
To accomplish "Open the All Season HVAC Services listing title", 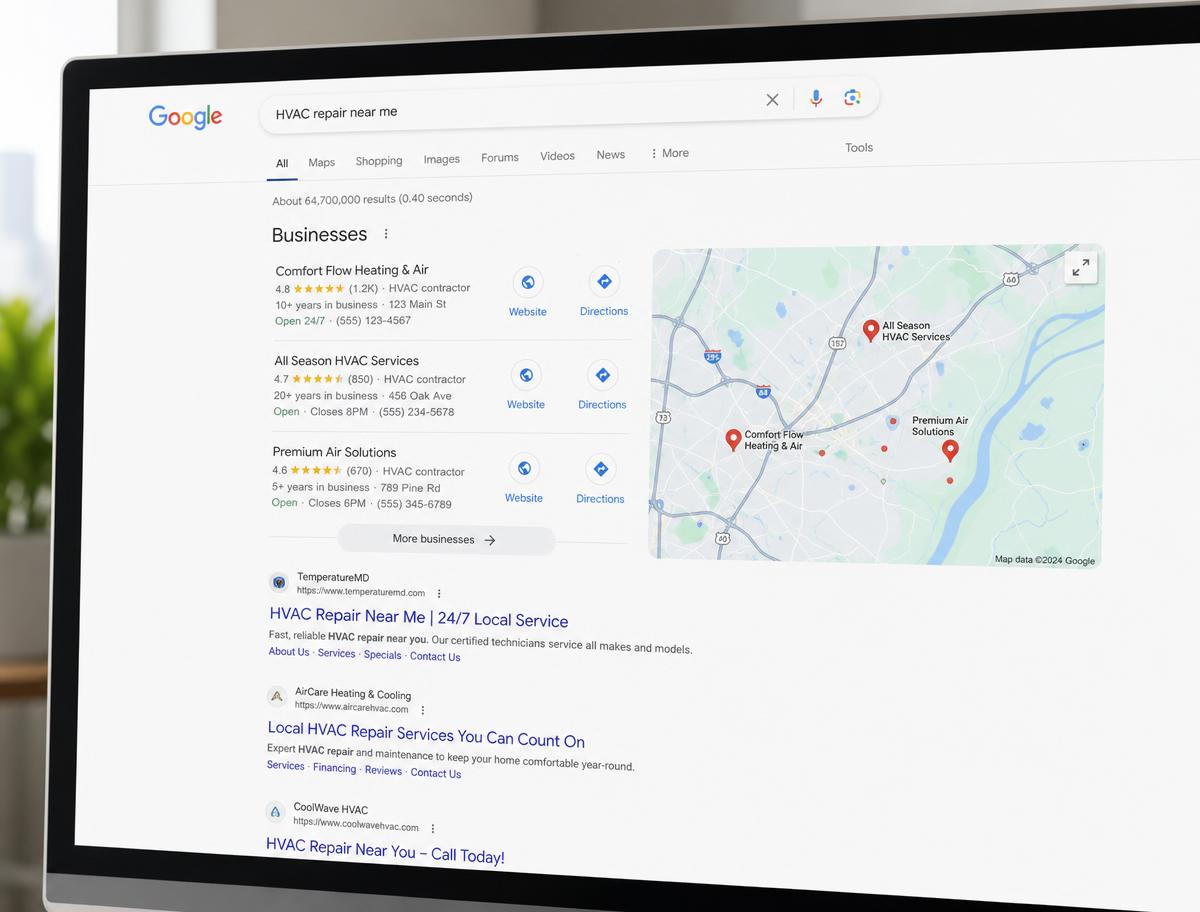I will 346,361.
